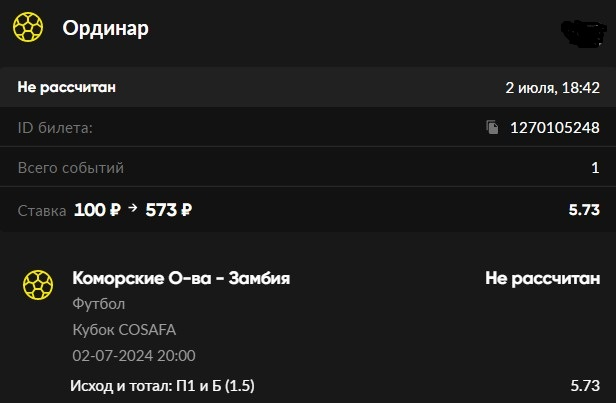Viewport: 616px width, 403px height.
Task: Open the Коморские О-ва – Замбия match
Action: (181, 278)
